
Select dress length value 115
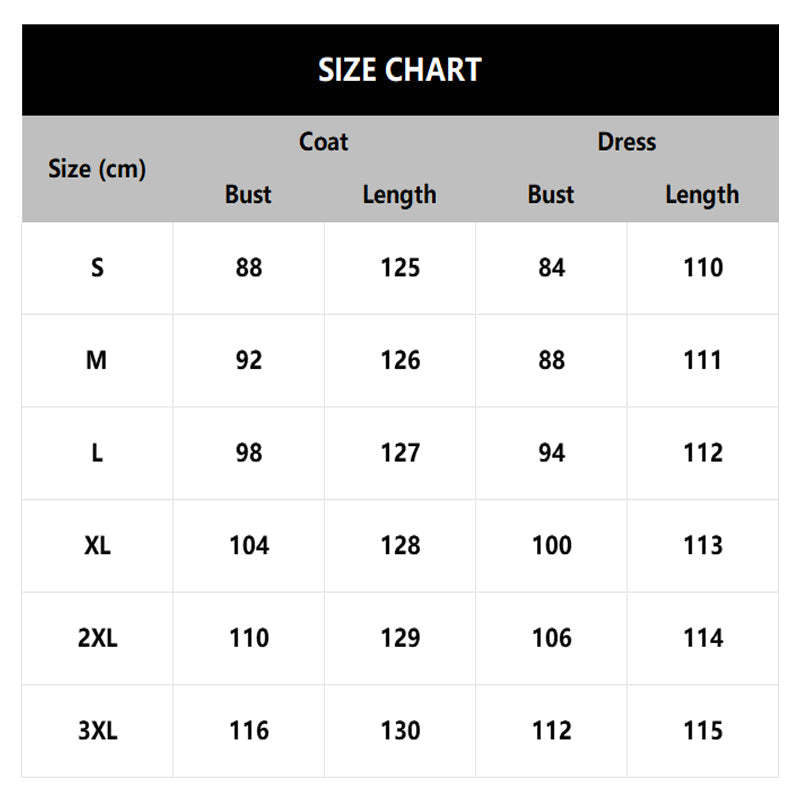click(x=702, y=731)
